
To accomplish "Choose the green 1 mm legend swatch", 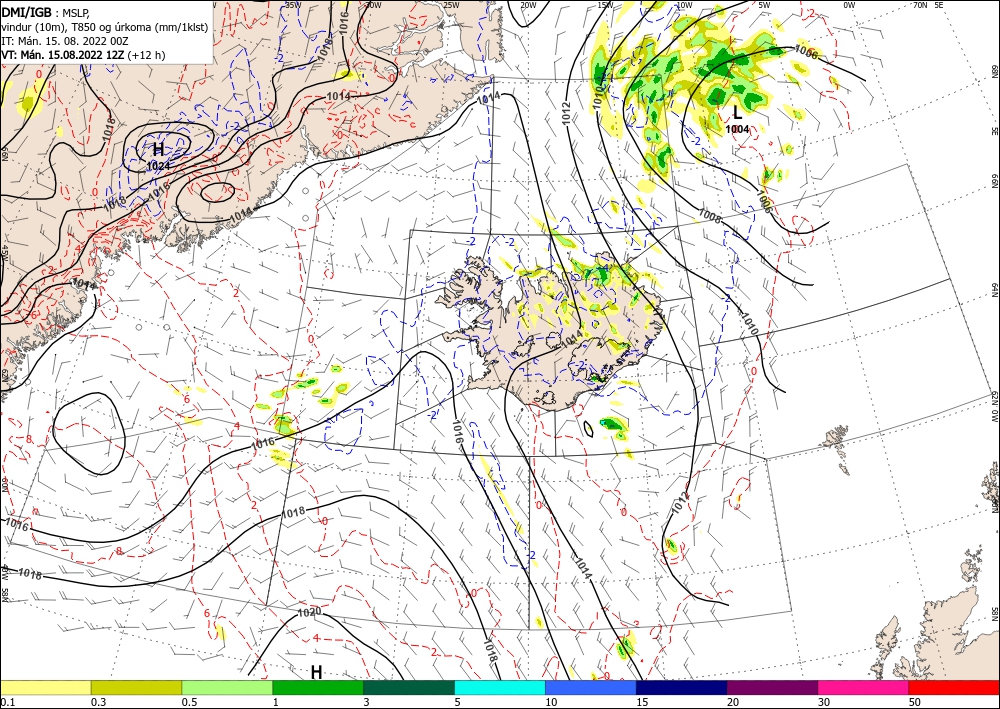I will click(318, 687).
